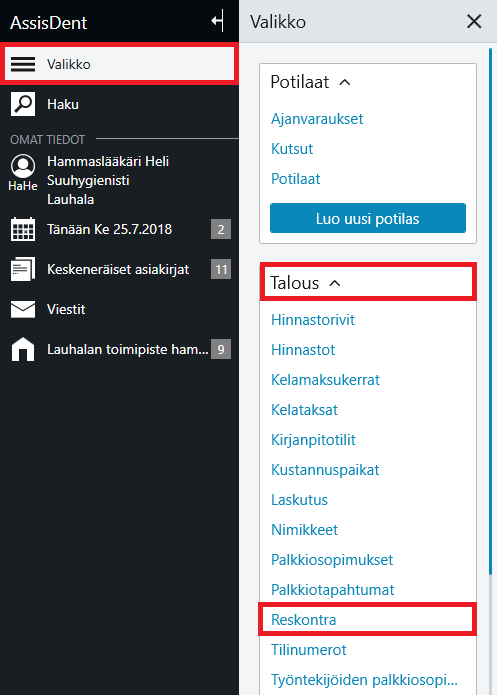Open the Reskontra link
Screen dimensions: 497x695
304,620
